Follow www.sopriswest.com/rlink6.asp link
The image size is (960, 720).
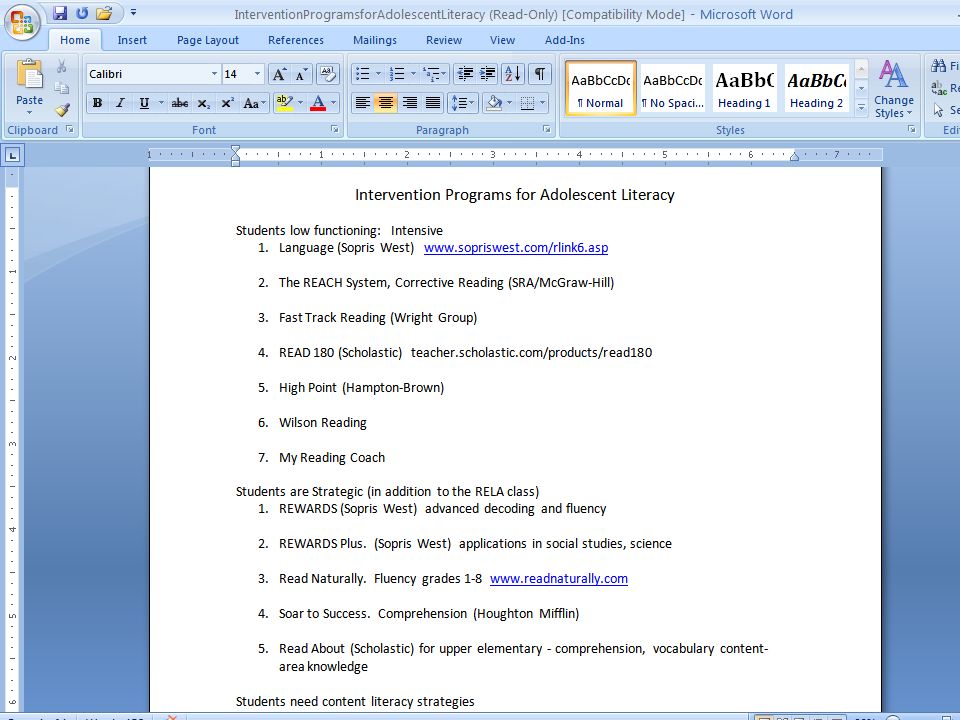[516, 247]
